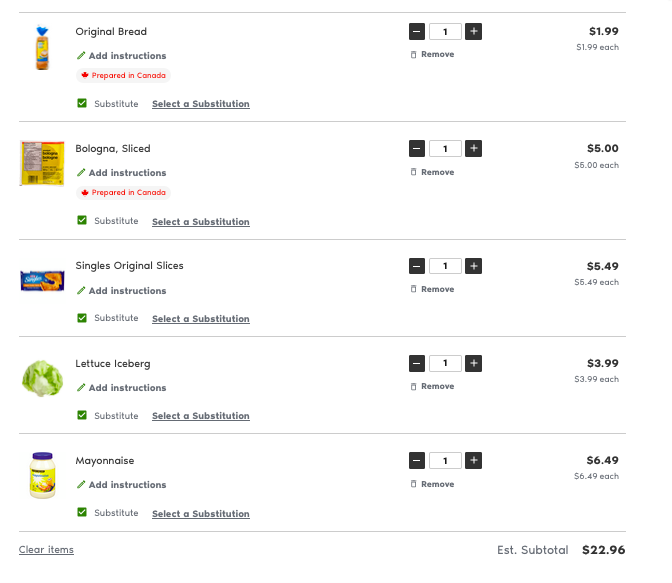Click minus icon for Lettuce Iceberg
The height and width of the screenshot is (583, 672).
[x=417, y=363]
